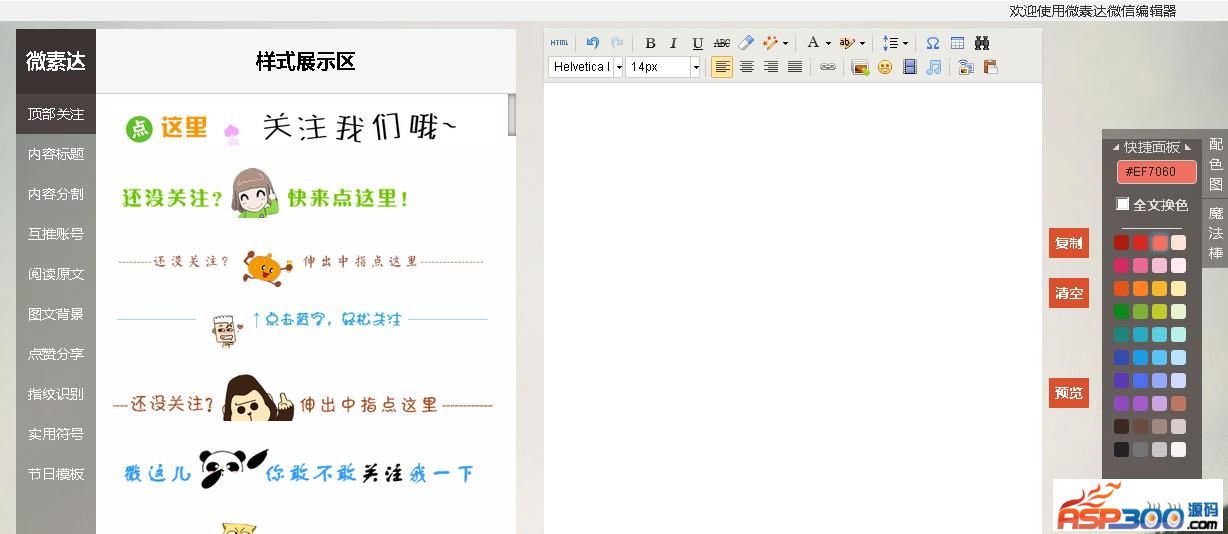Screen dimensions: 1228x534
Task: Collapse the 快捷面板 panel header
Action: (1152, 147)
